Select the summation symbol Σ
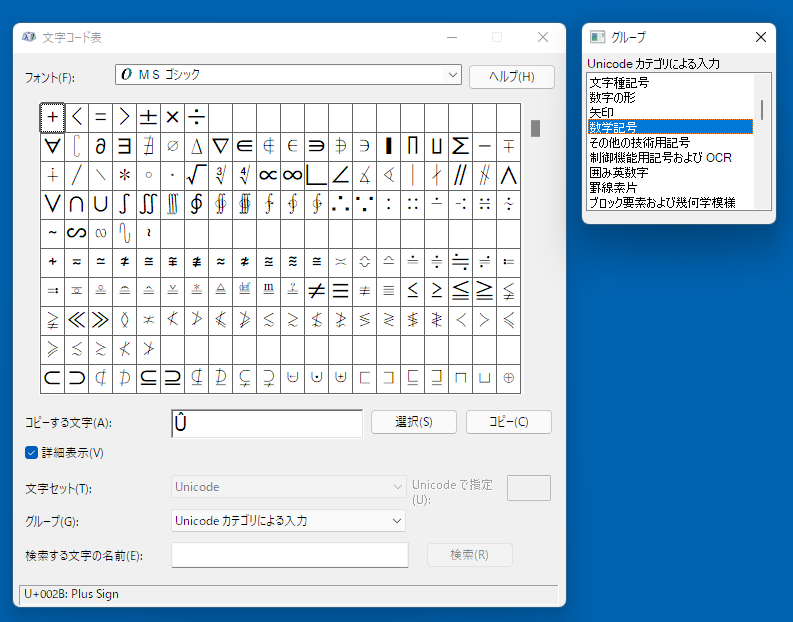 (460, 147)
